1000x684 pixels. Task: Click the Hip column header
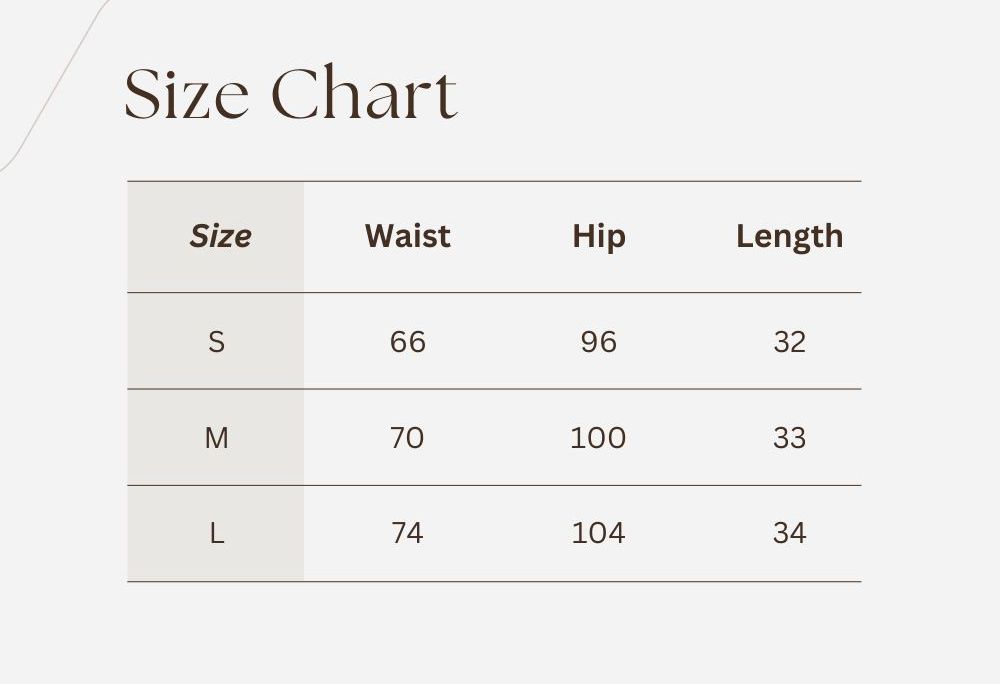[598, 237]
